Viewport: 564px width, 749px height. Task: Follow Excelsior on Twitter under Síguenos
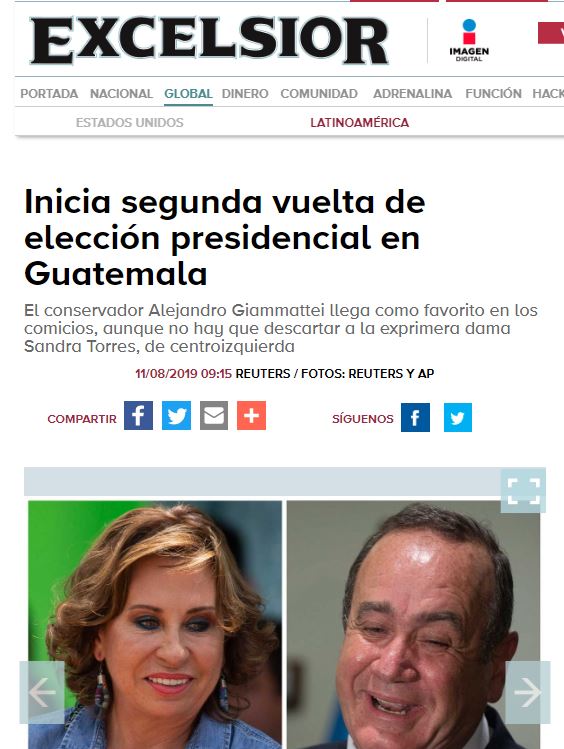coord(458,417)
